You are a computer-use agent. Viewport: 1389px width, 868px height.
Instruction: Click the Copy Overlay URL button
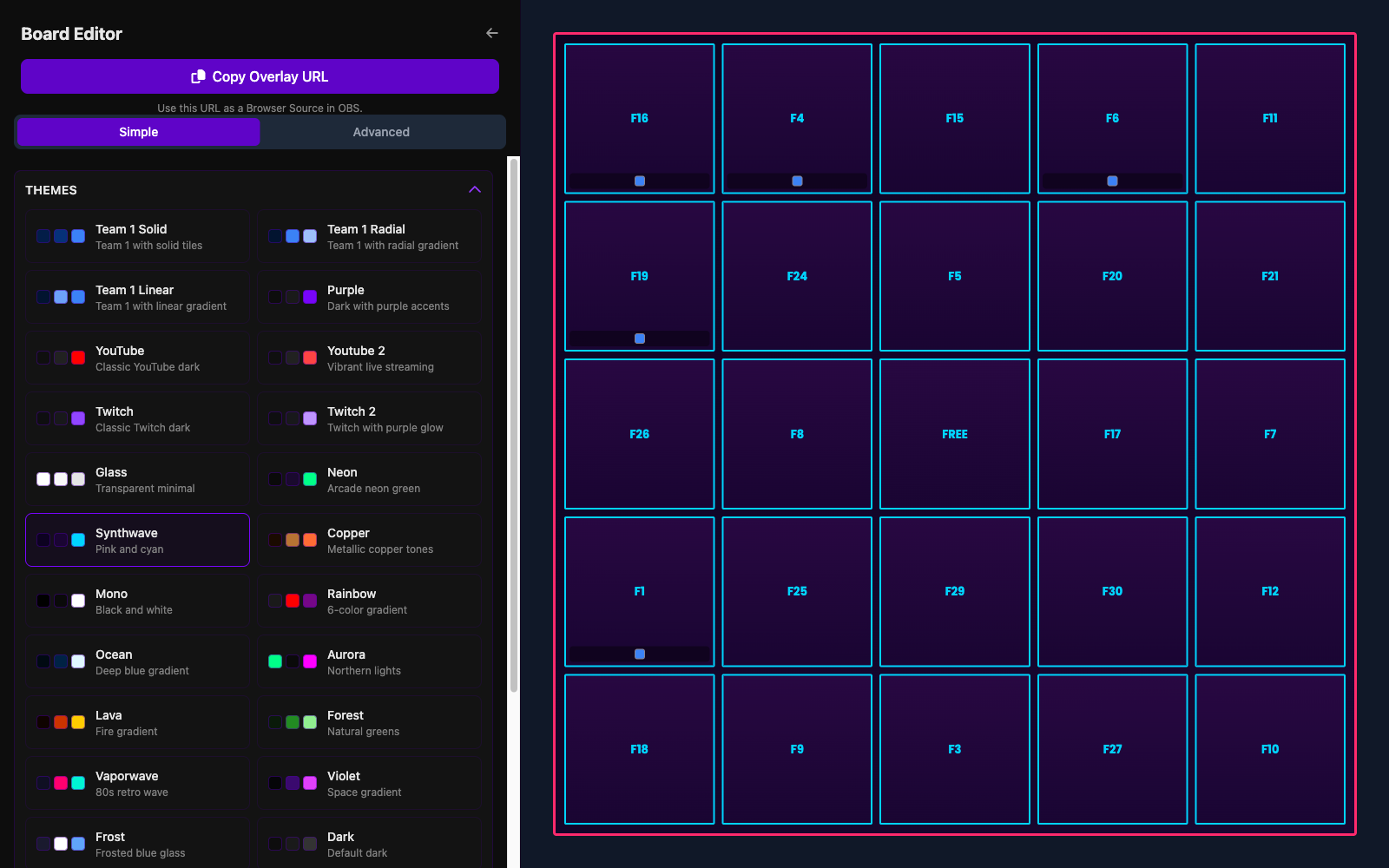point(260,76)
